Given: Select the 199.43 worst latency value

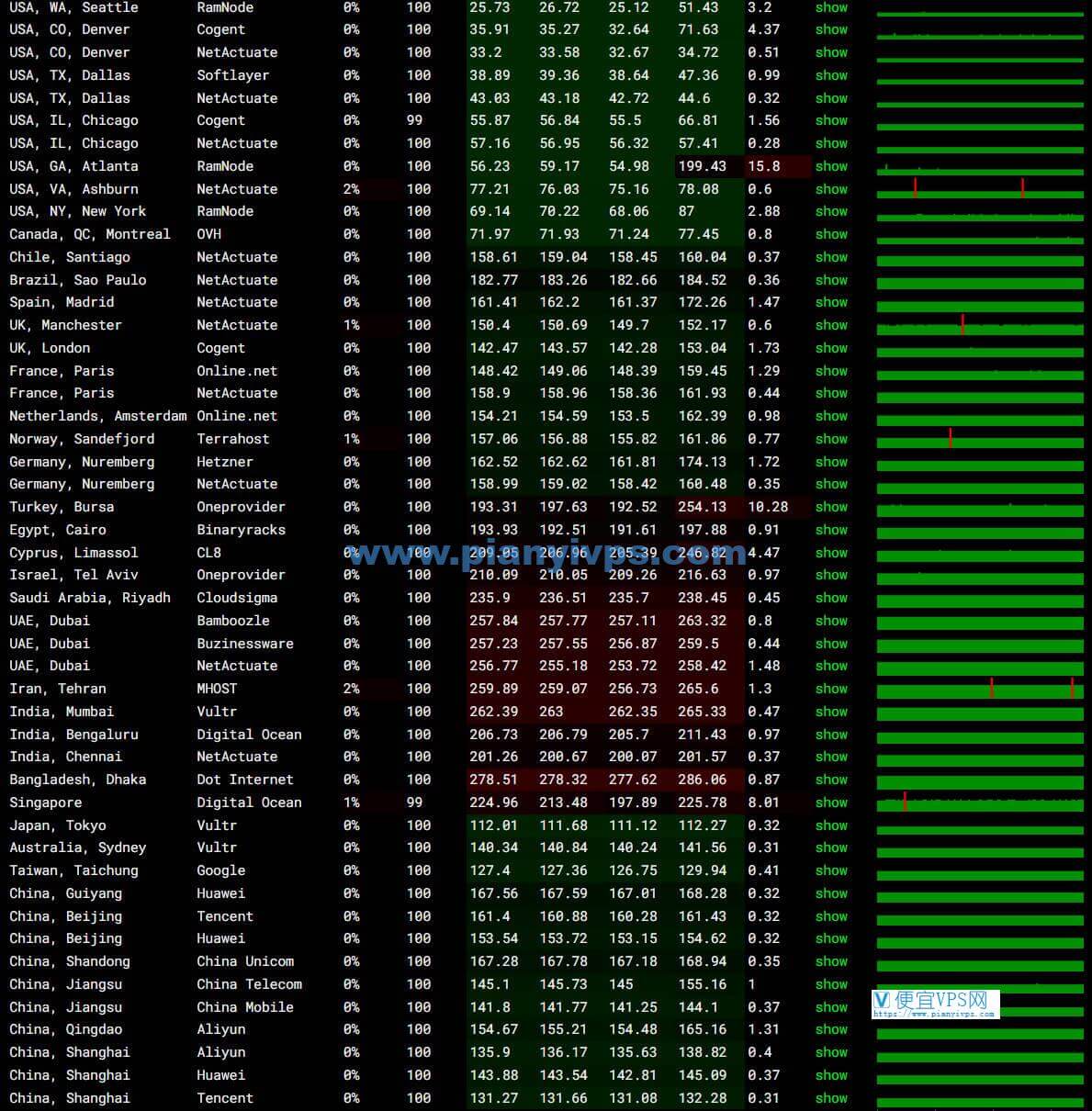Looking at the screenshot, I should (x=703, y=166).
